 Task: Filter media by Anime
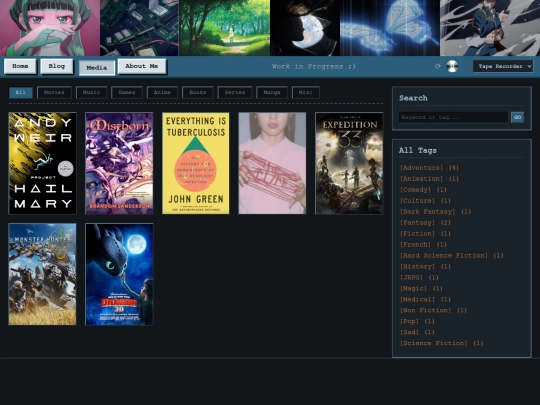tap(162, 92)
